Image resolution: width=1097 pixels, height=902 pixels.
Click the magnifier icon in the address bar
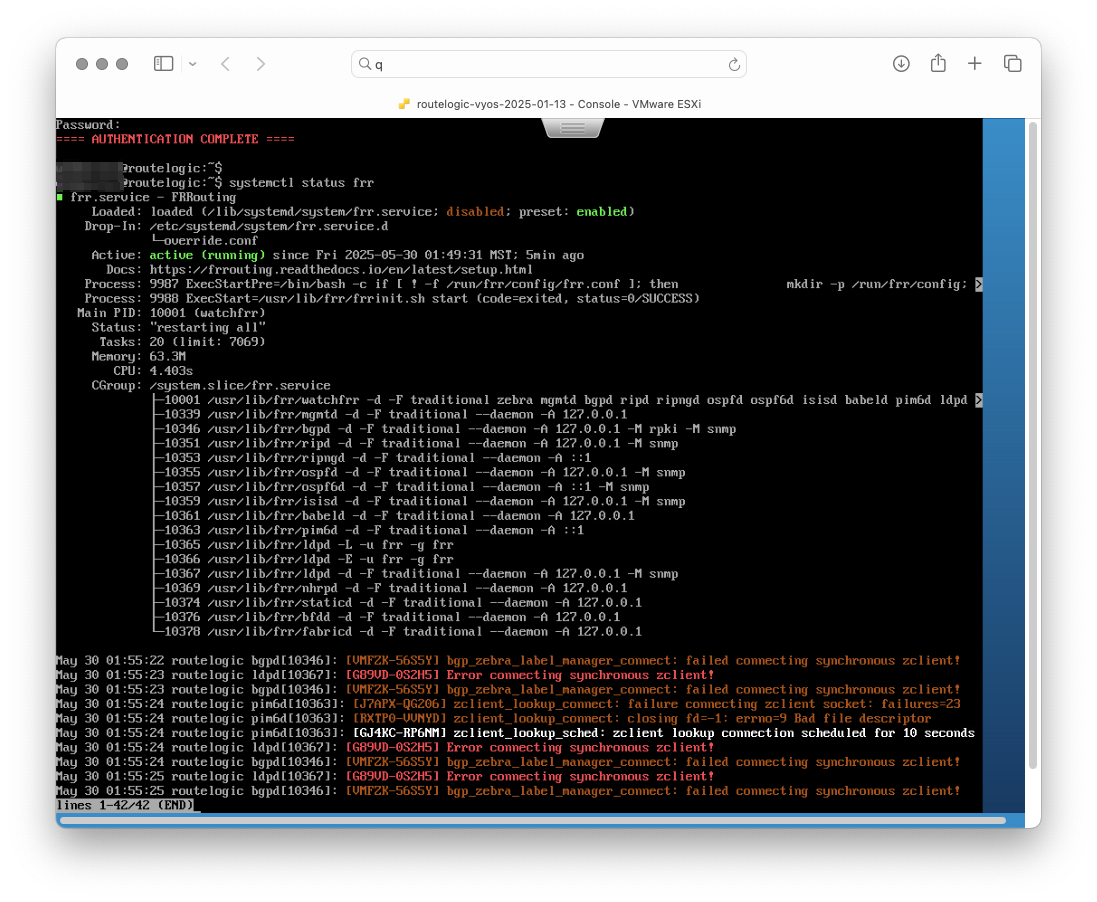(x=365, y=64)
